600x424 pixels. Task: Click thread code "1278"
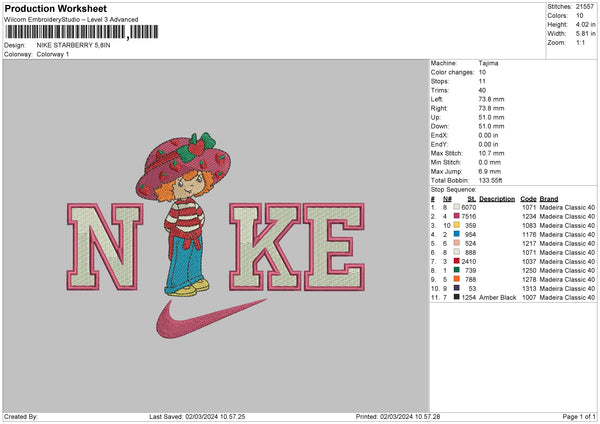(x=529, y=279)
